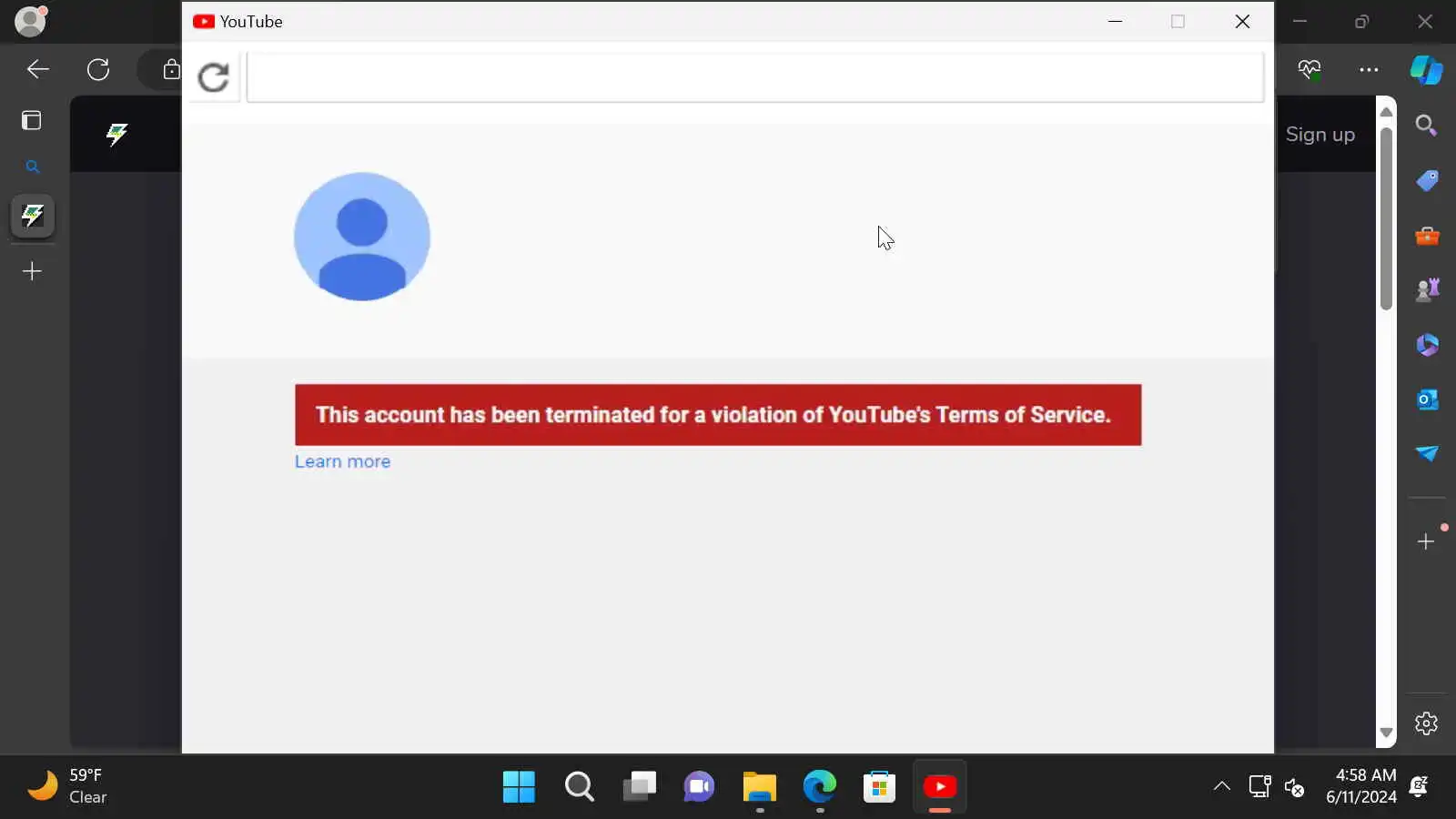The image size is (1456, 819).
Task: Customize Edge sidebar with plus button
Action: click(x=1426, y=541)
